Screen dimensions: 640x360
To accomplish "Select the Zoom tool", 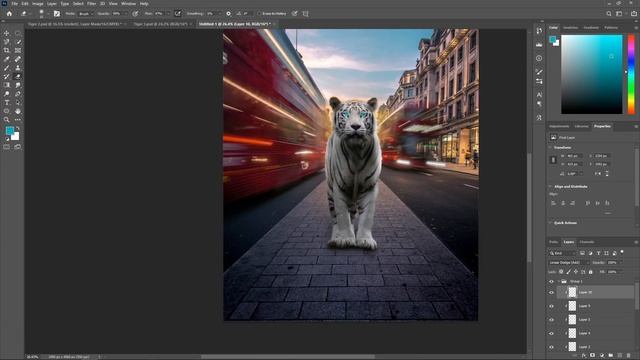I will [x=7, y=120].
